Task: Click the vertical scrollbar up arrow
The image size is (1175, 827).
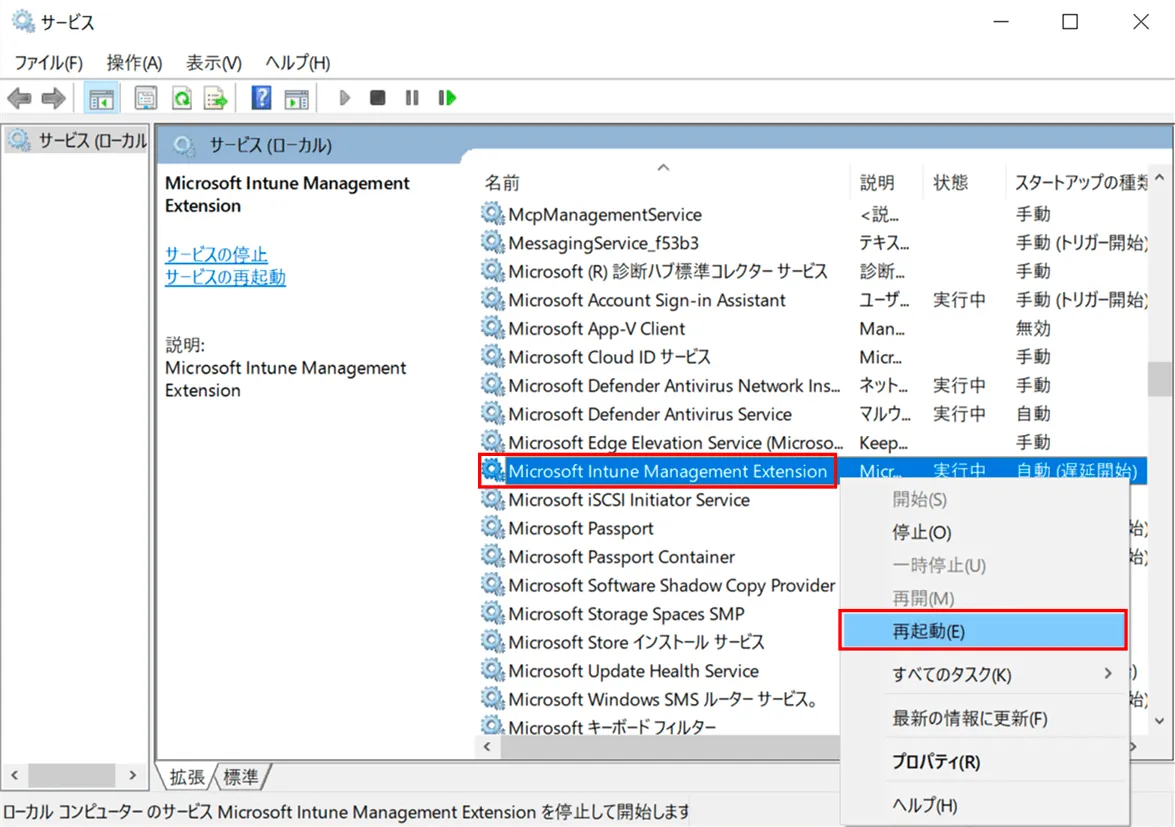Action: (x=1160, y=178)
